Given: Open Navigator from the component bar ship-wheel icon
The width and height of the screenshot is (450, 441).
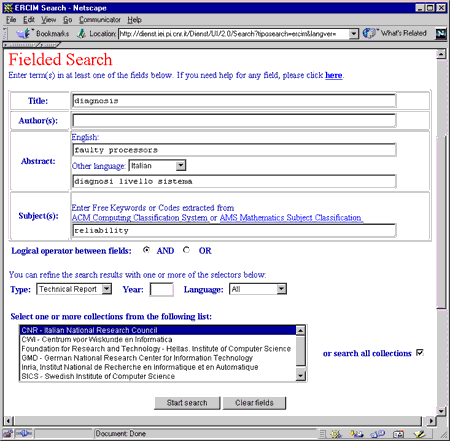Looking at the screenshot, I should 336,434.
